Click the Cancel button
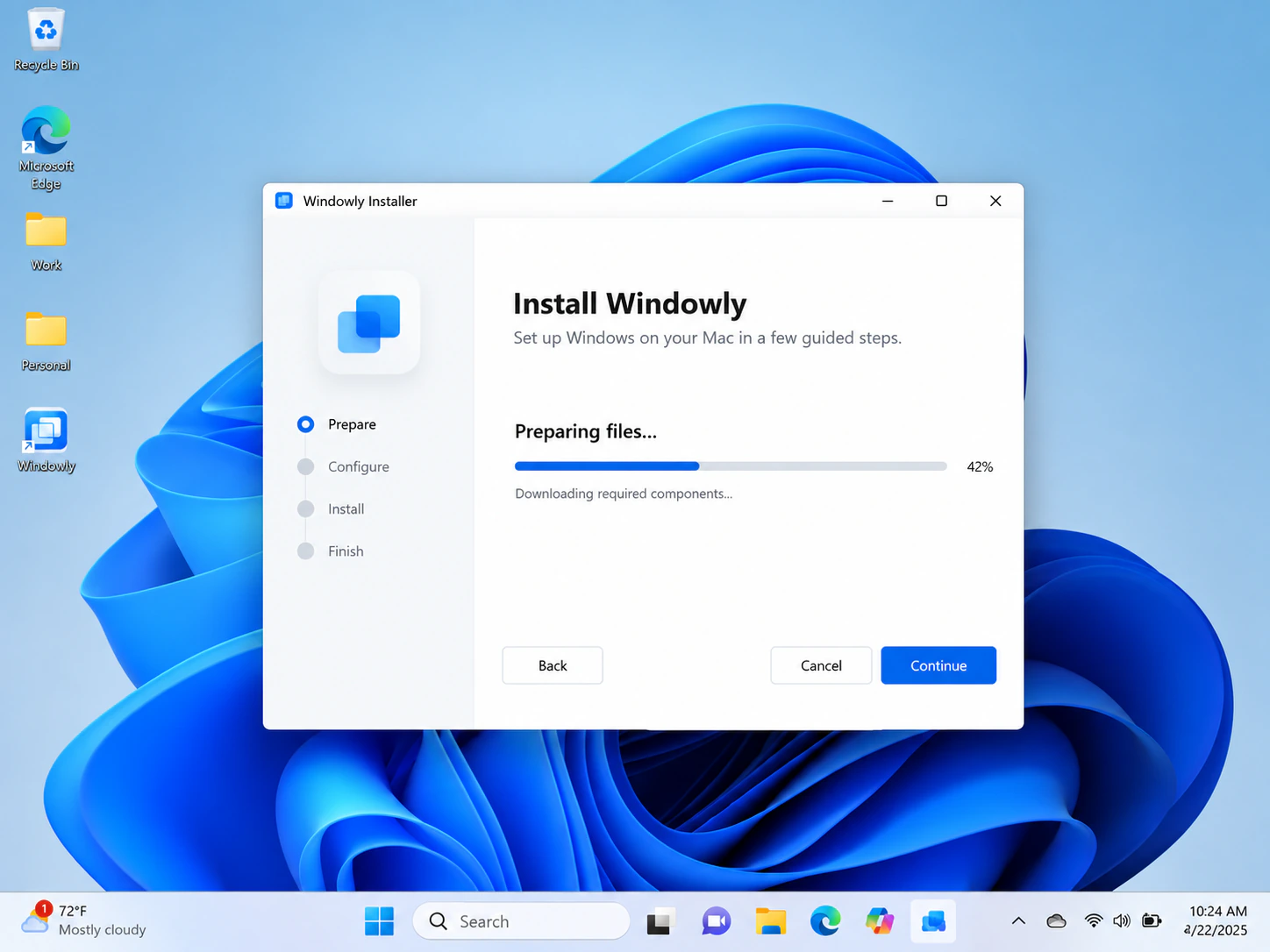This screenshot has height=952, width=1270. click(821, 665)
